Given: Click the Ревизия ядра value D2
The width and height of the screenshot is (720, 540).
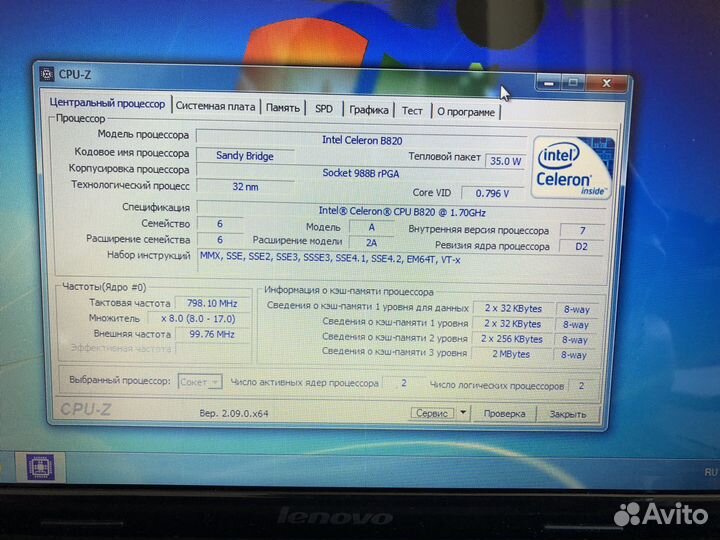Looking at the screenshot, I should click(x=581, y=247).
